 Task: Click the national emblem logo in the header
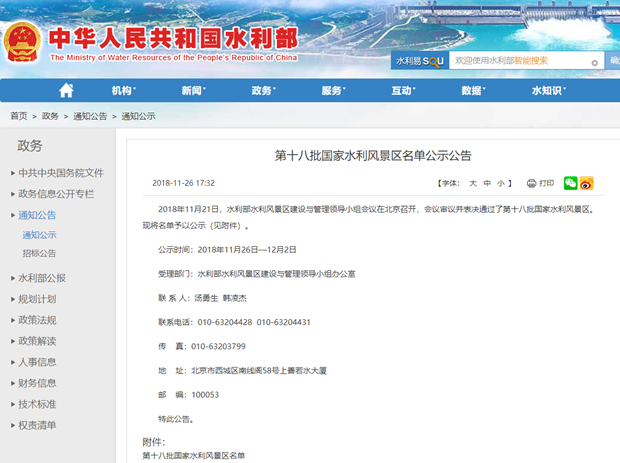click(21, 42)
